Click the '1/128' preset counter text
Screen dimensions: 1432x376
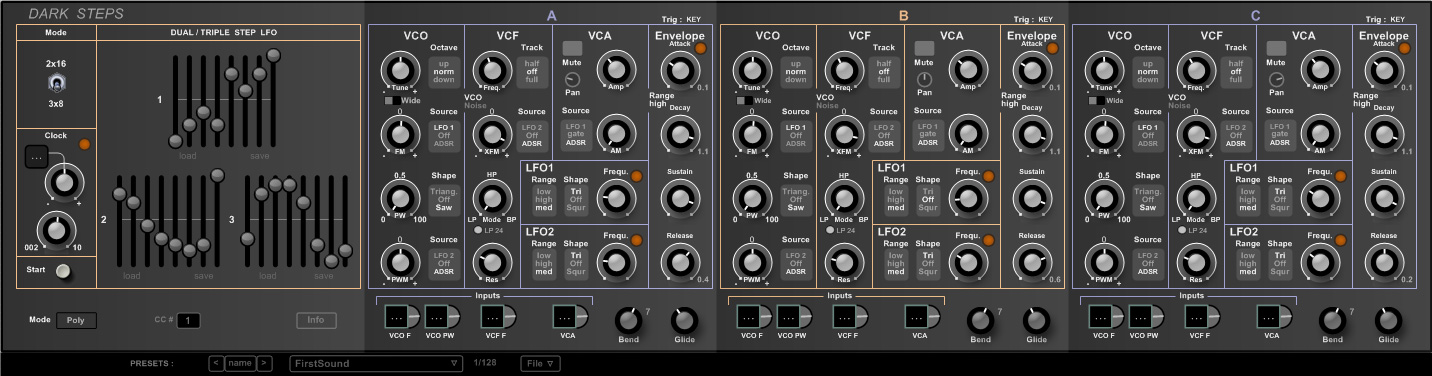(x=485, y=363)
